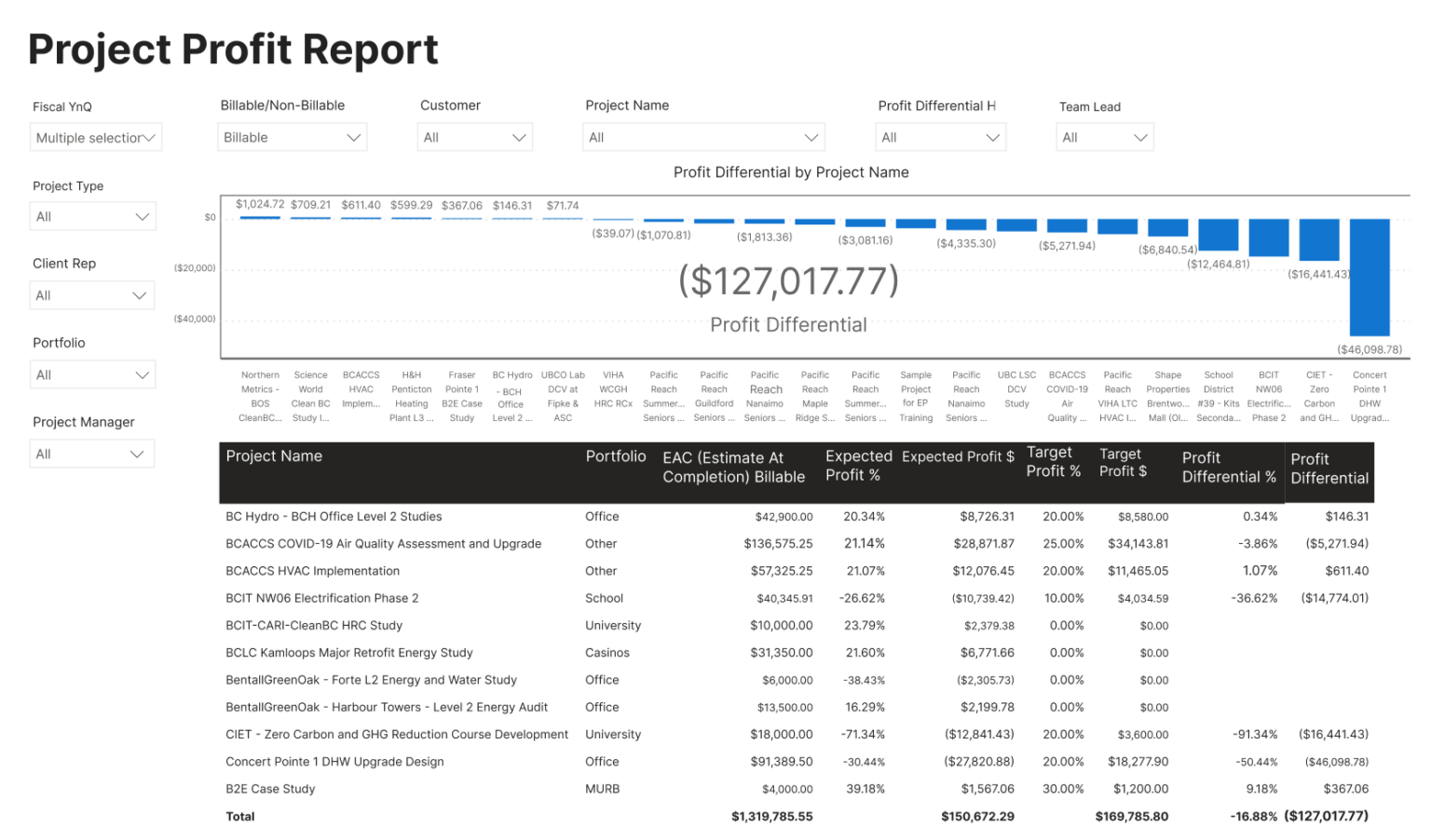Screen dimensions: 1431x840
Task: Click the Northern Metrics BOS CleanBC chart bar
Action: (x=259, y=216)
